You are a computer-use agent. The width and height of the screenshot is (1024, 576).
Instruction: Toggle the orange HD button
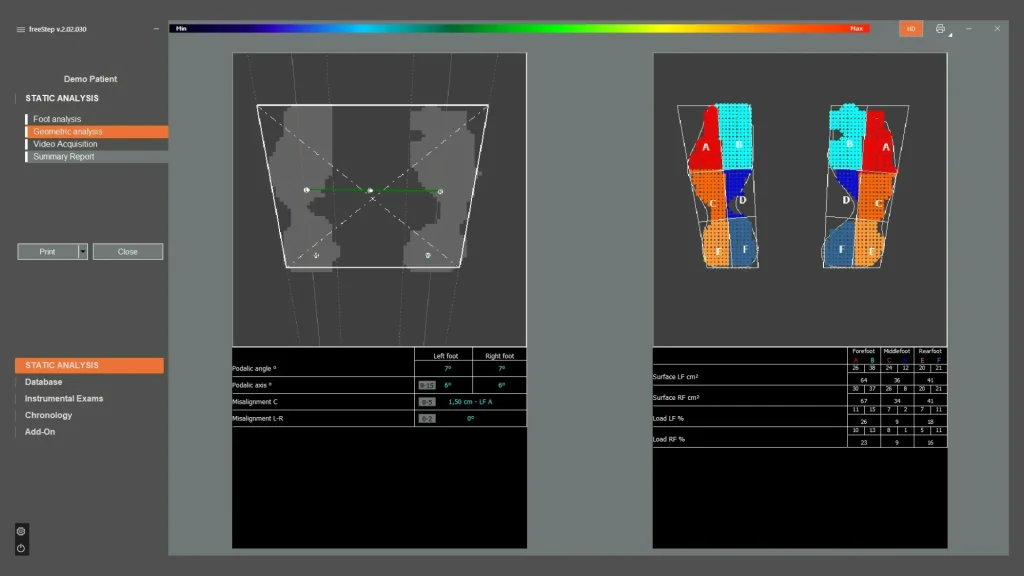911,29
